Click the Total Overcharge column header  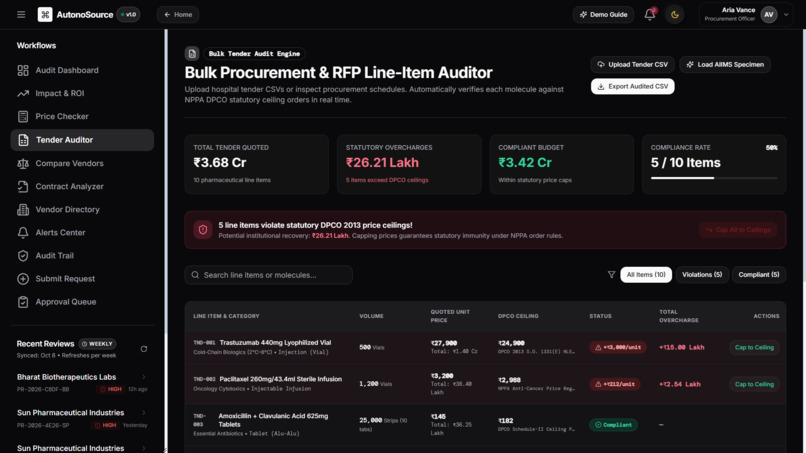click(x=679, y=316)
